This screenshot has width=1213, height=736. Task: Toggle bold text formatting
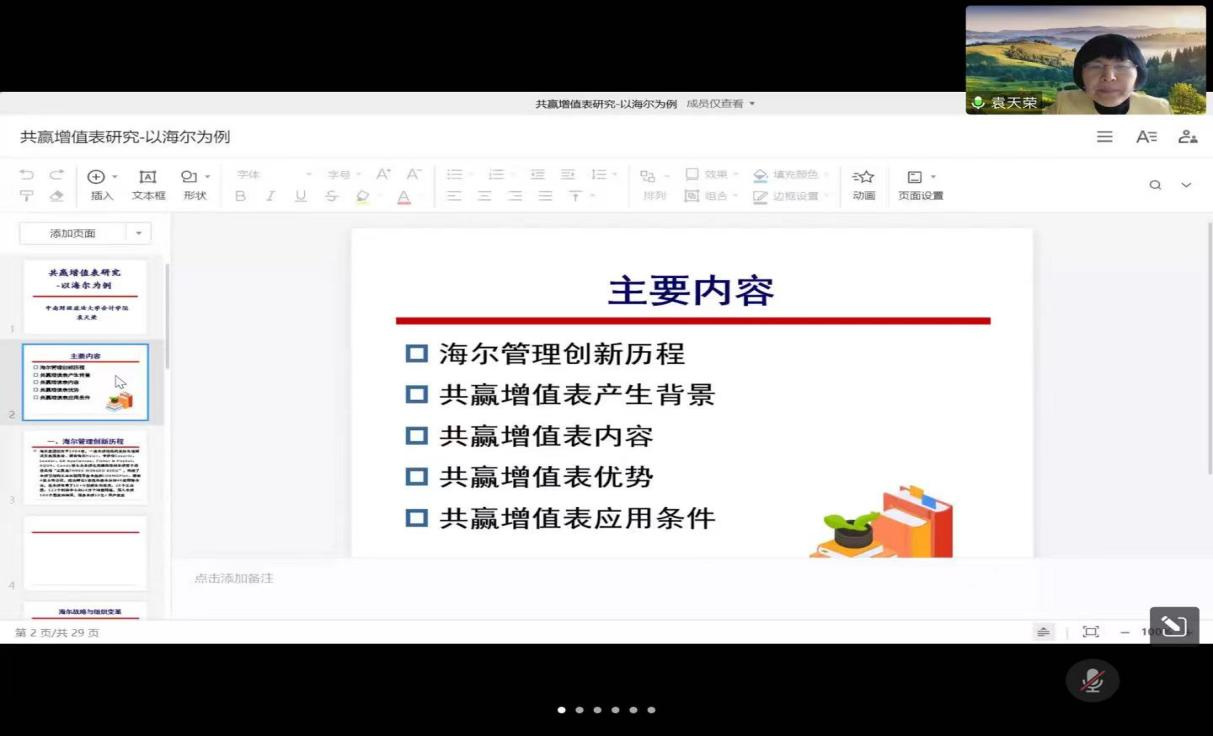pyautogui.click(x=240, y=196)
